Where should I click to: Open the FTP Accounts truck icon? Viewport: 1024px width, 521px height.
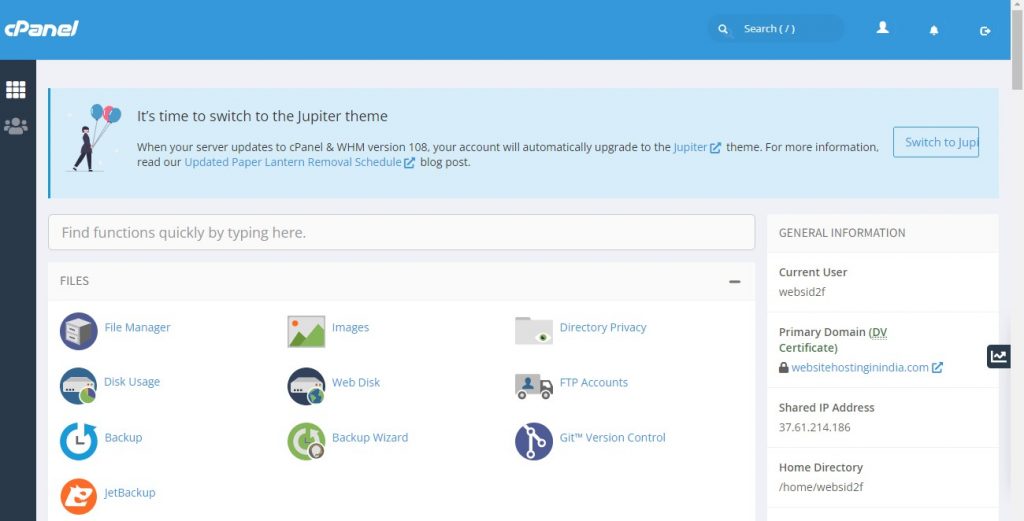pos(533,385)
